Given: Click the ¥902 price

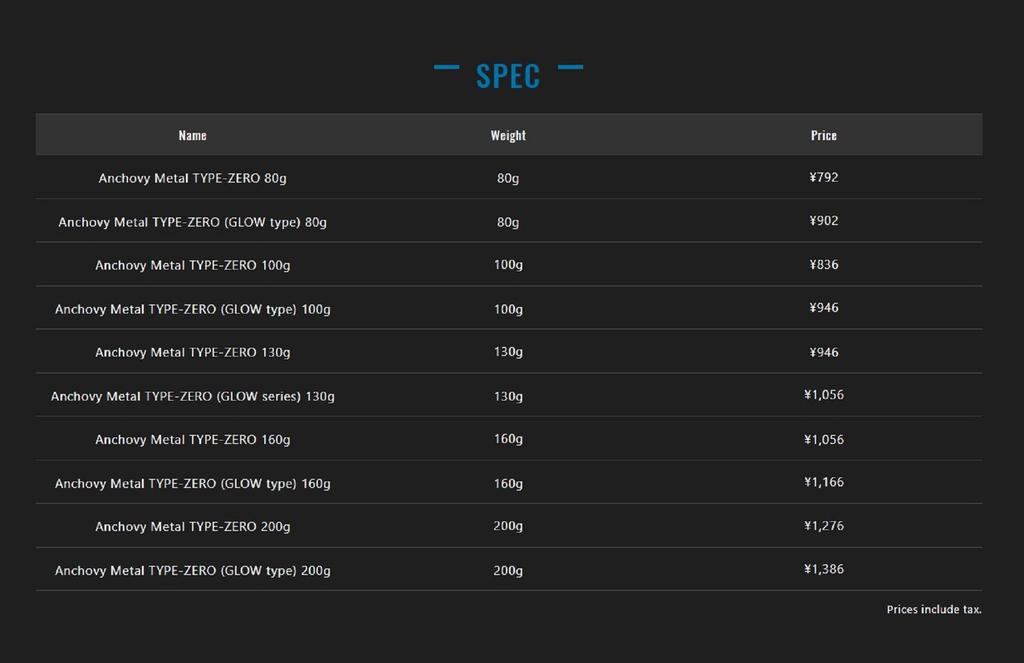Looking at the screenshot, I should click(x=823, y=221).
